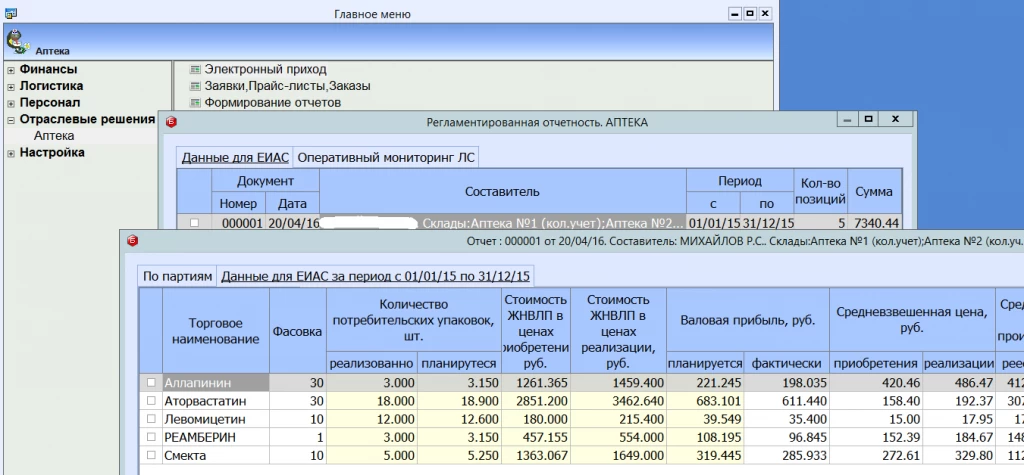Switch to the Оперативный мониторинг ЛС tab
This screenshot has width=1024, height=475.
tap(386, 157)
